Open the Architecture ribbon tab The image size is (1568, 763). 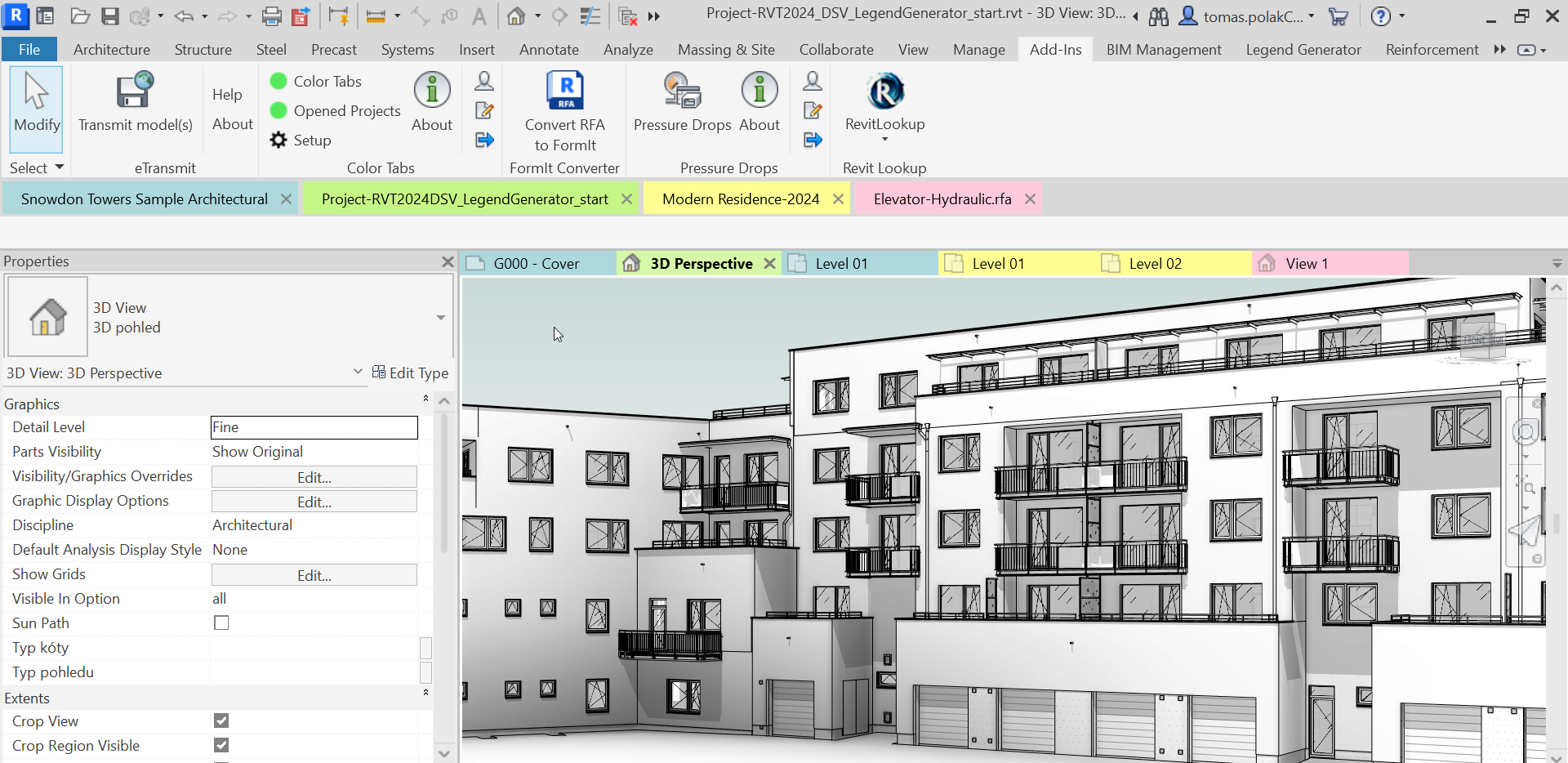tap(112, 50)
